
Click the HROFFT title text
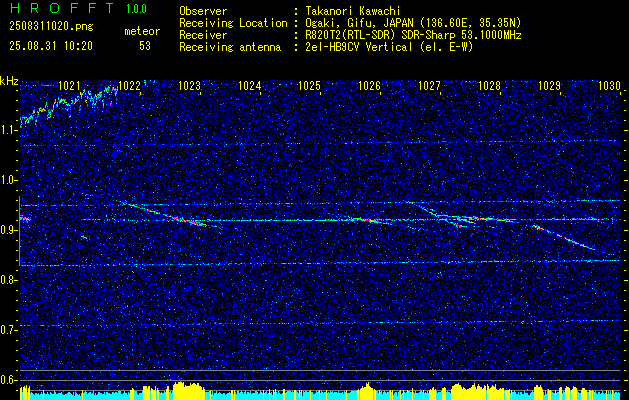pos(61,8)
